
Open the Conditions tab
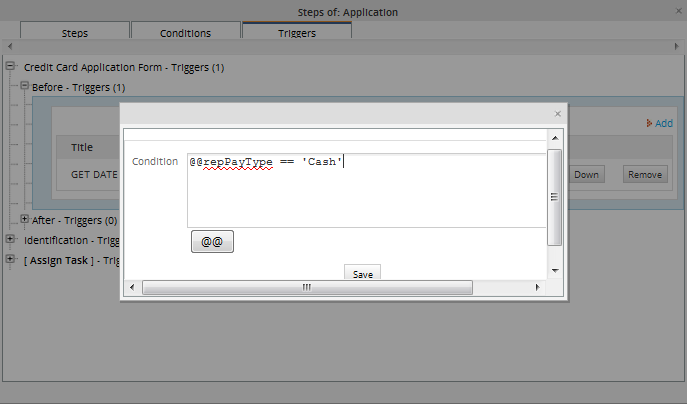point(185,33)
